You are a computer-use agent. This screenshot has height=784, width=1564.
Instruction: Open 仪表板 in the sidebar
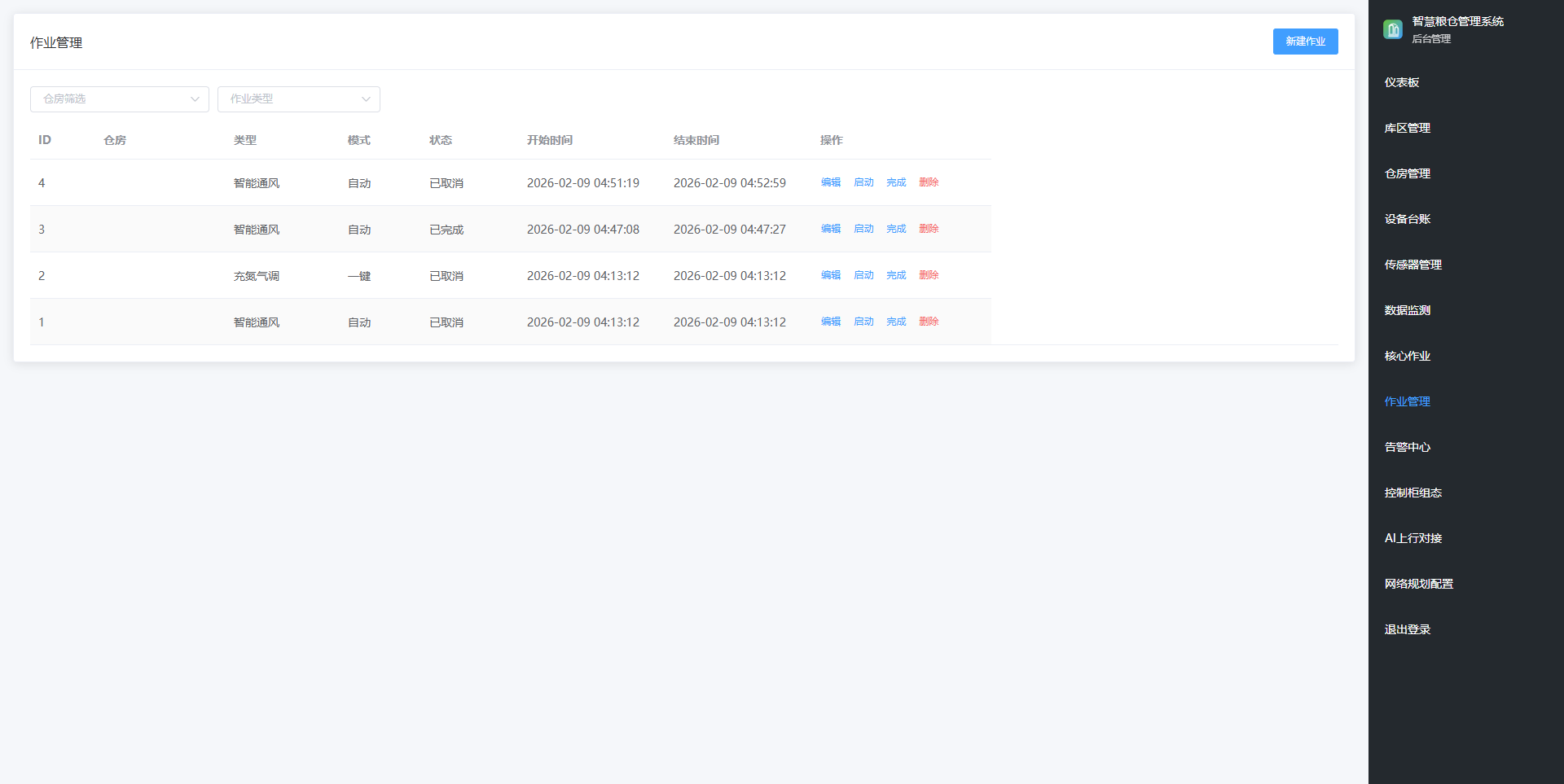[x=1401, y=82]
